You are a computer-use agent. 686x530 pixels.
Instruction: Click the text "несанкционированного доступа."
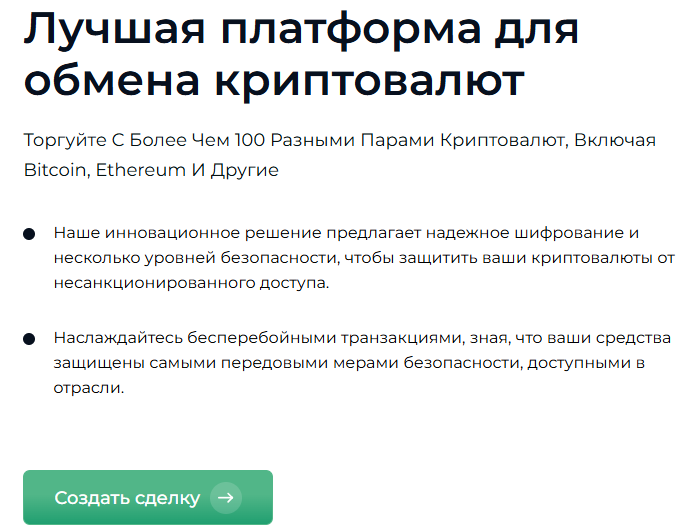191,283
